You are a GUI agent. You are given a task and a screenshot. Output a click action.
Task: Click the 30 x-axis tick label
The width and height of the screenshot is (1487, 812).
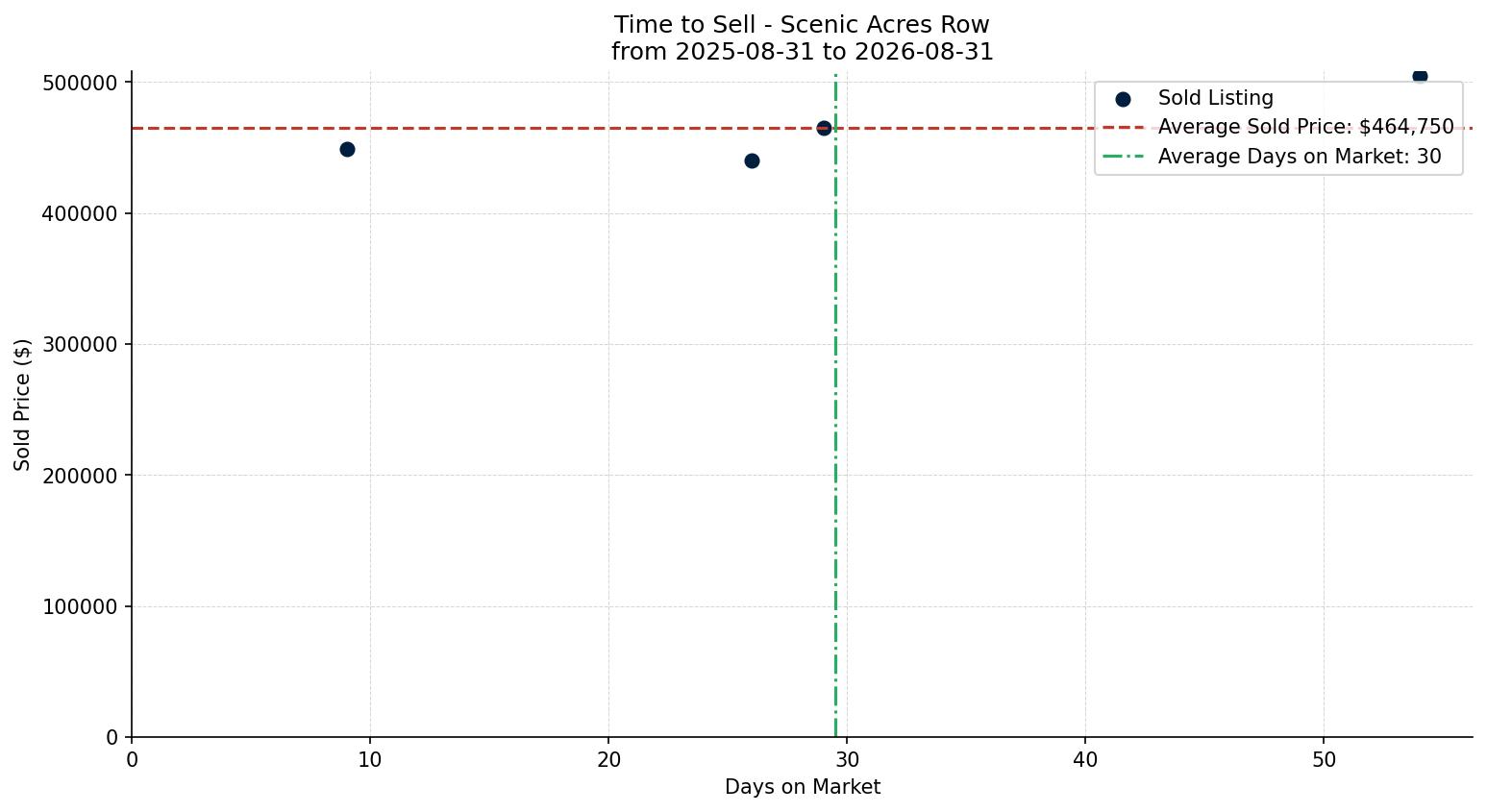[847, 760]
